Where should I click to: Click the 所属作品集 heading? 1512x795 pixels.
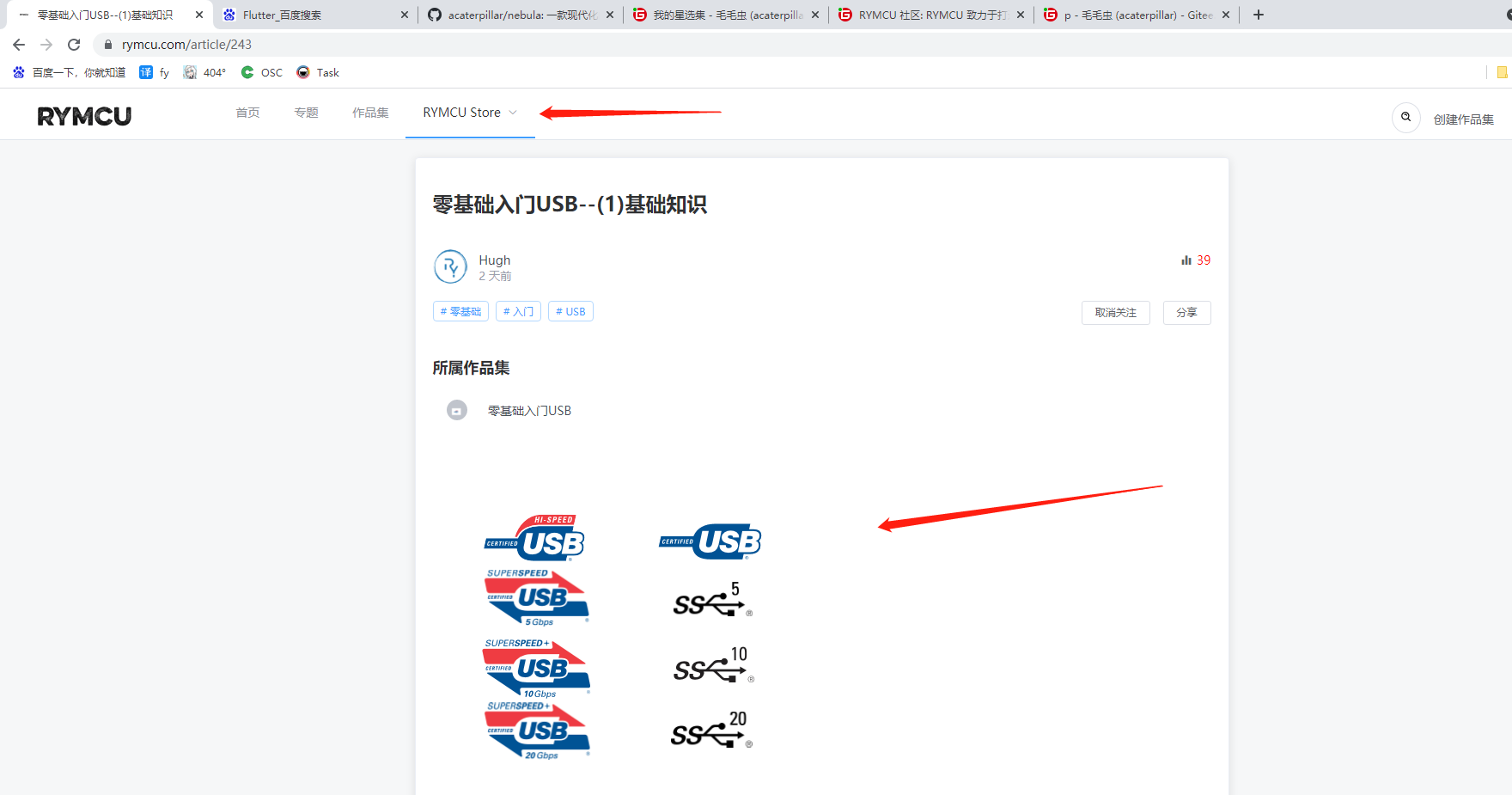tap(471, 368)
